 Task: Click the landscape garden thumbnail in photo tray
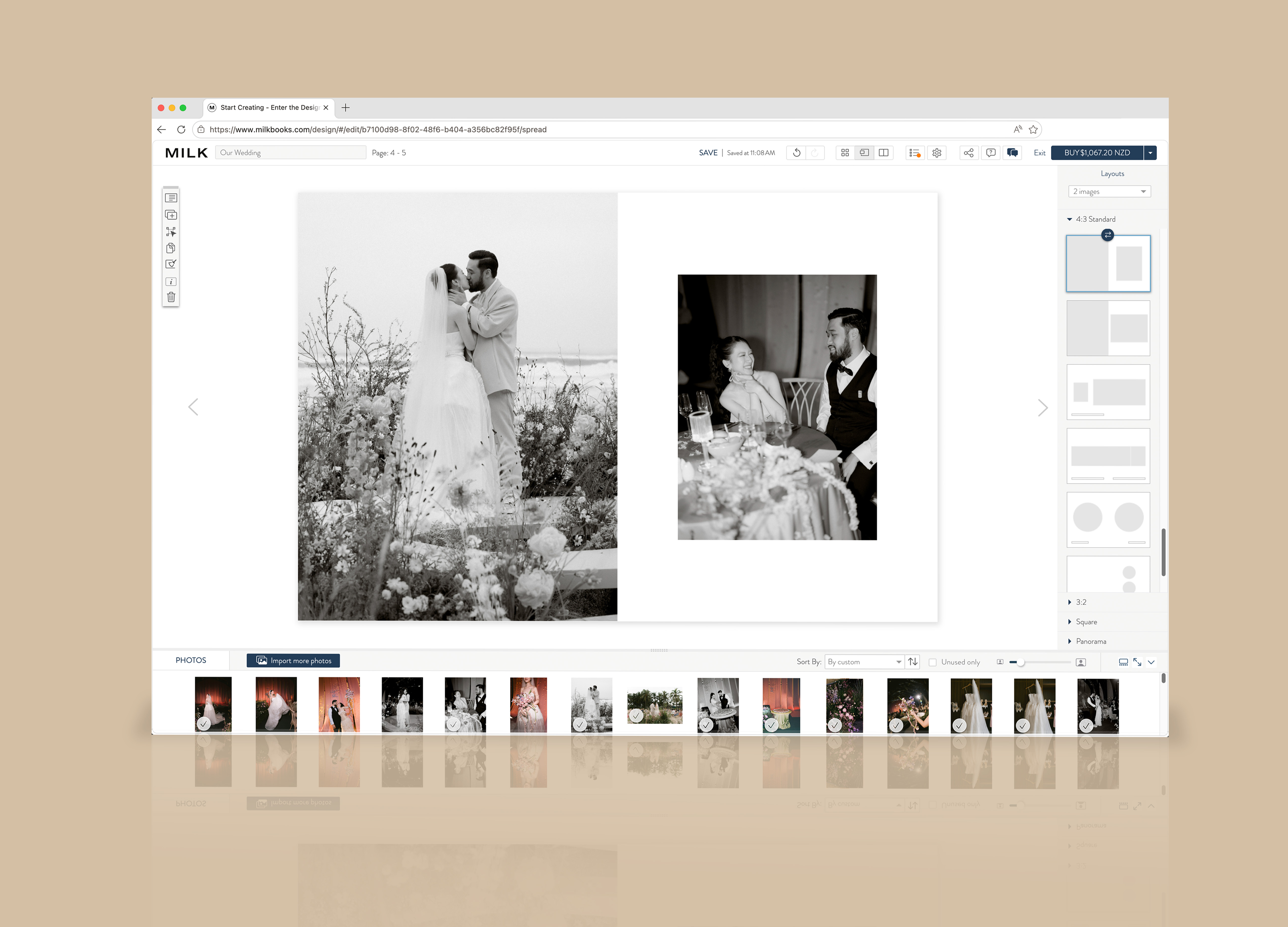point(655,705)
